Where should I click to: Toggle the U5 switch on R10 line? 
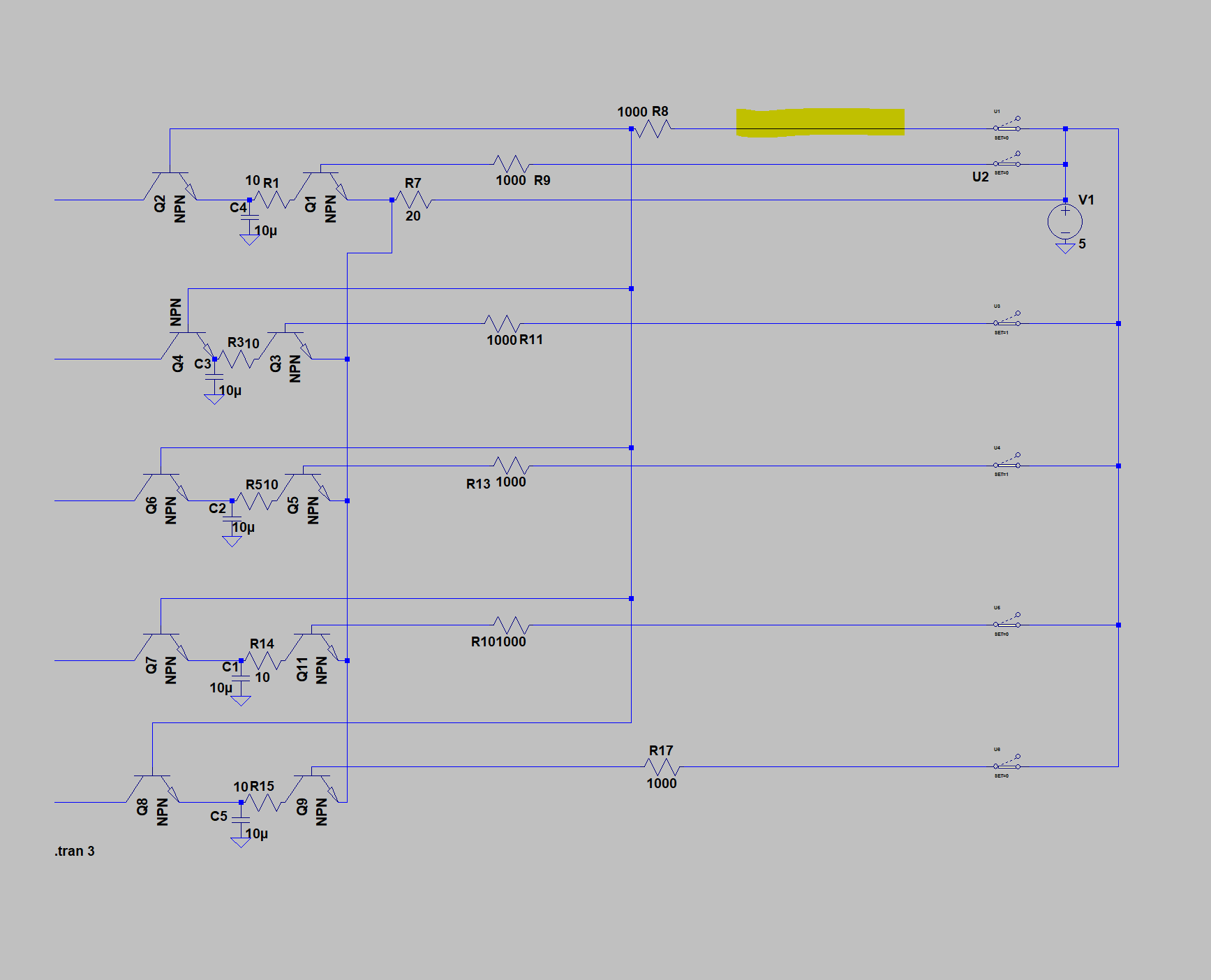pos(1006,621)
